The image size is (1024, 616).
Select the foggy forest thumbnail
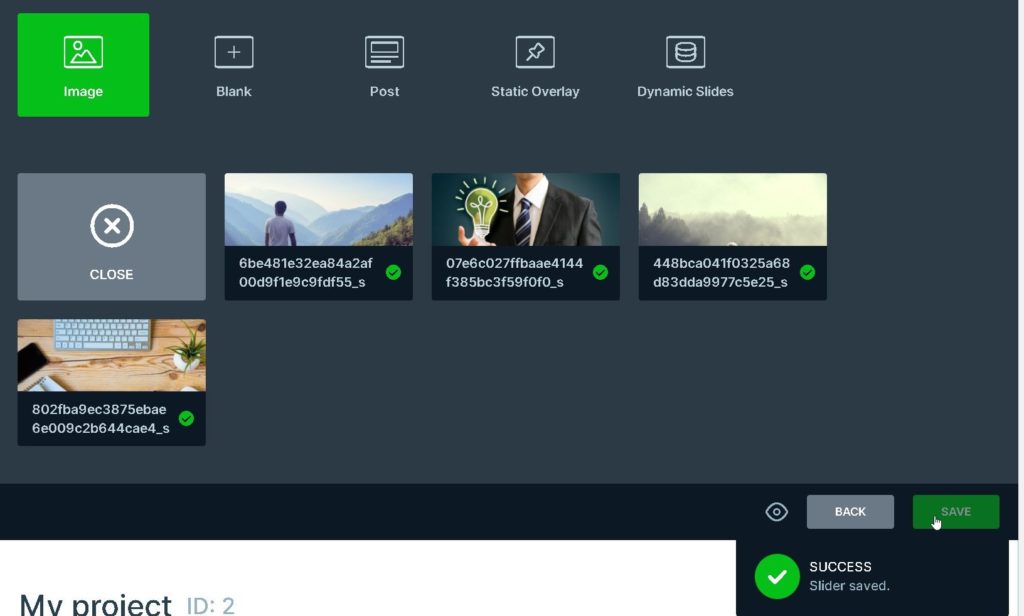pyautogui.click(x=732, y=209)
